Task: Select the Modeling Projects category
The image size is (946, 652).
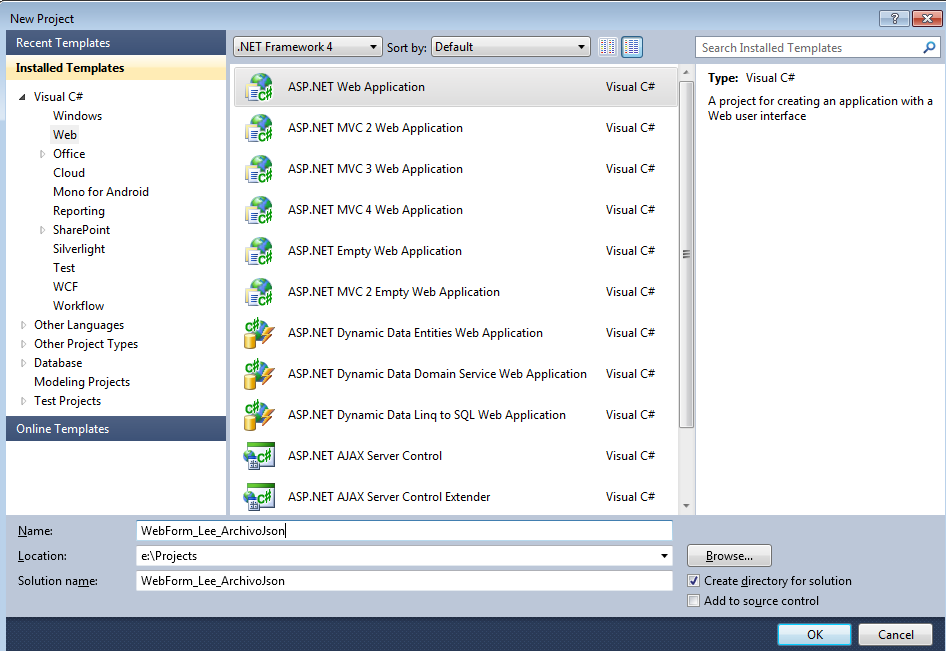Action: 82,382
